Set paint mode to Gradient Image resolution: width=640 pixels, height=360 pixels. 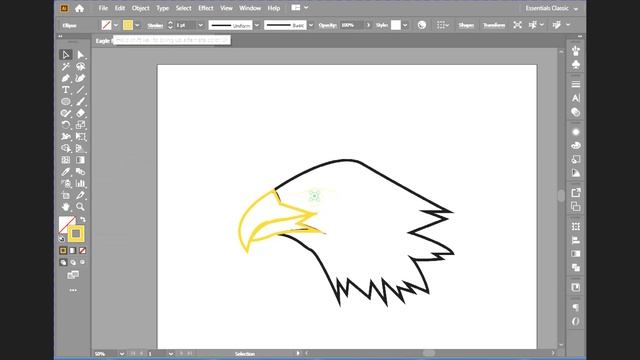coord(73,250)
